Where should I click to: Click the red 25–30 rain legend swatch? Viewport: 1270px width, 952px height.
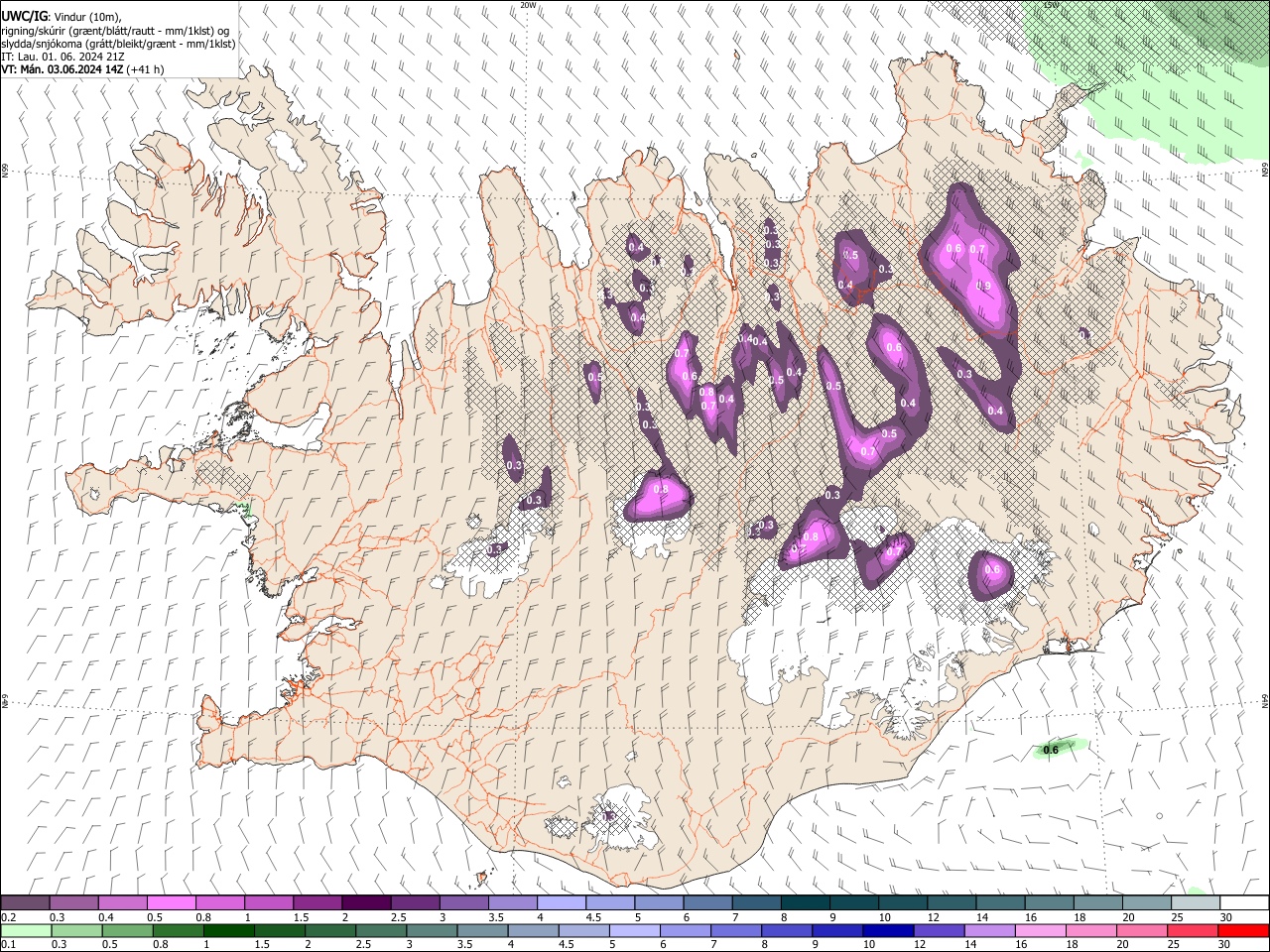point(1192,930)
